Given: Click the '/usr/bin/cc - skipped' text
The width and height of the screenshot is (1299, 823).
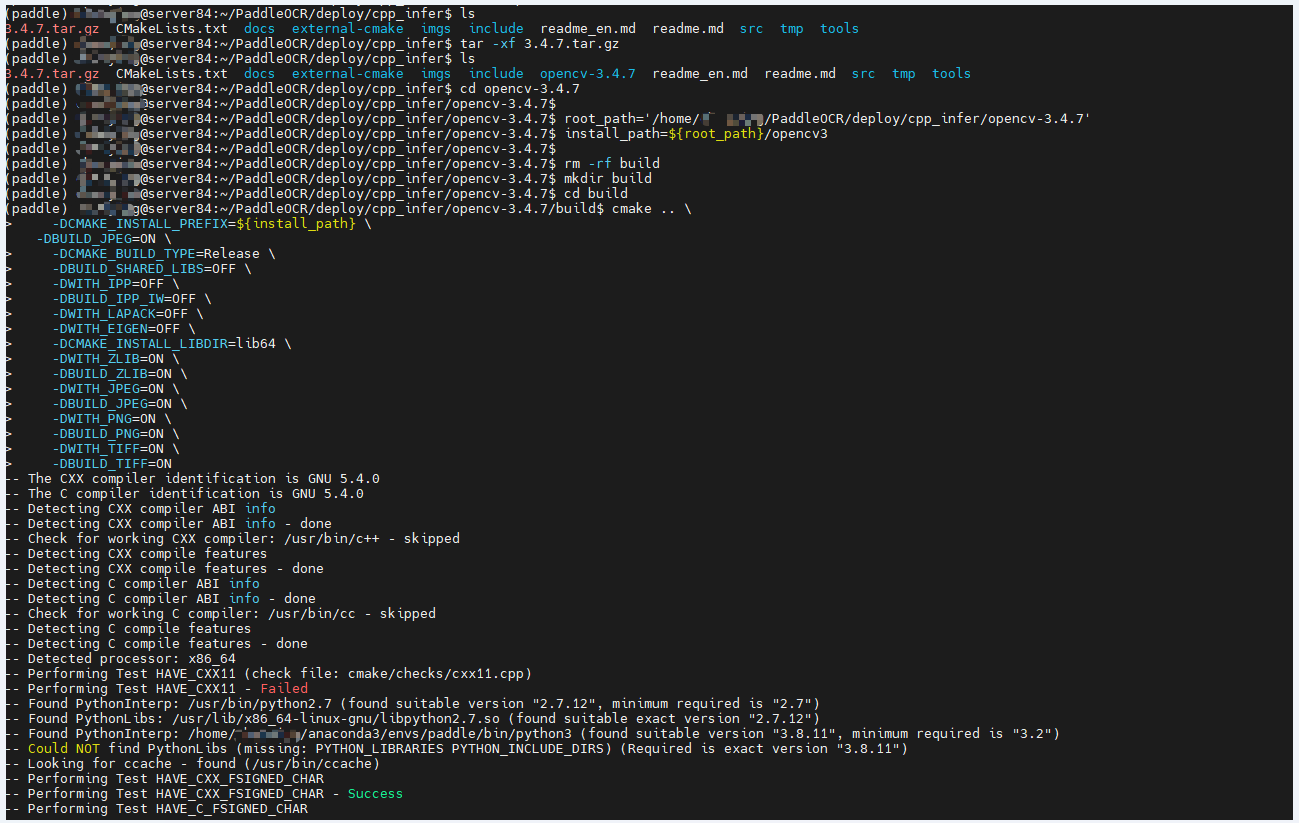Looking at the screenshot, I should (x=352, y=614).
